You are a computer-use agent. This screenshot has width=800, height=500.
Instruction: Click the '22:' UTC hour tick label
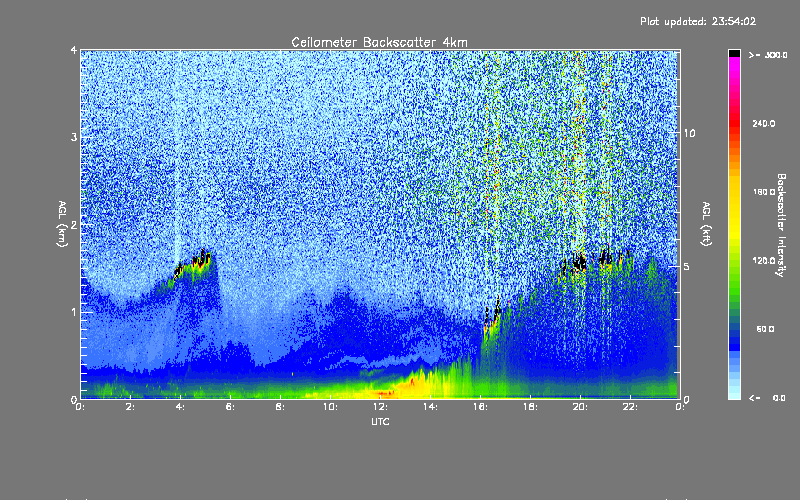630,407
